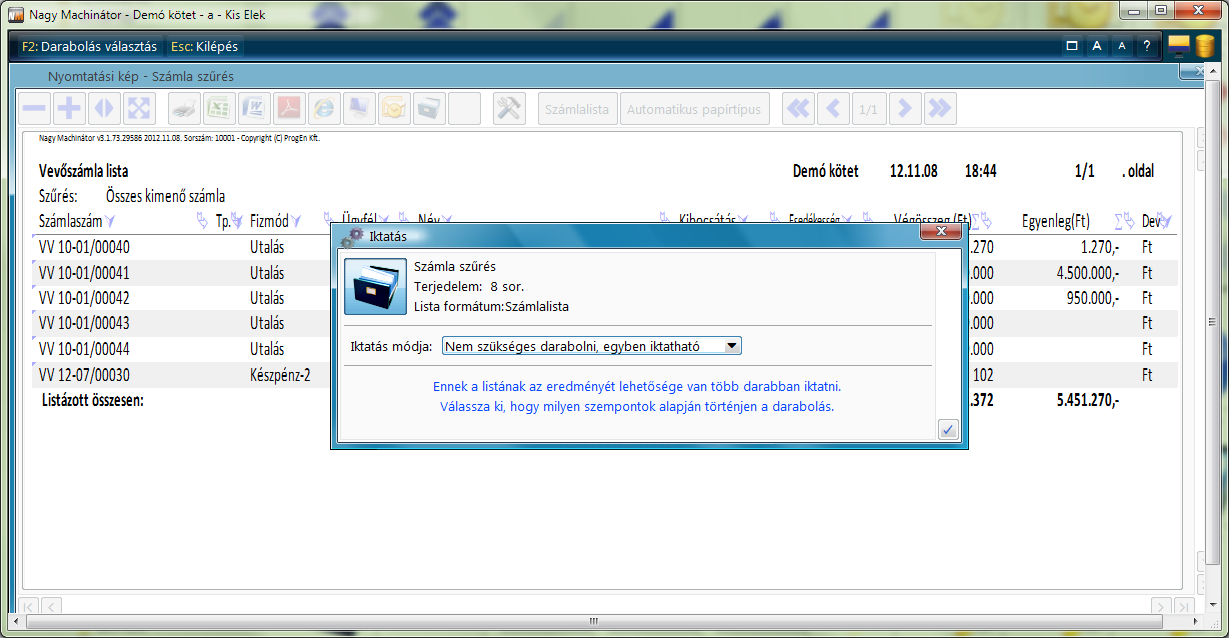
Task: Open list in browser via Internet Explorer icon
Action: pyautogui.click(x=324, y=109)
